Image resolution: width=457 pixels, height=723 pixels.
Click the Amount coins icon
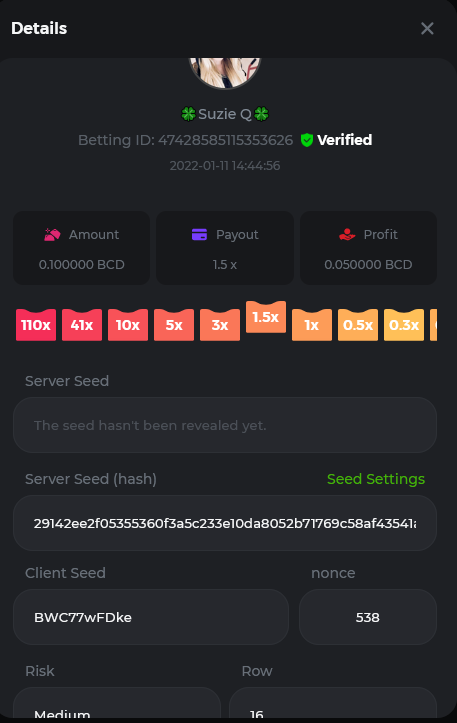pyautogui.click(x=52, y=235)
